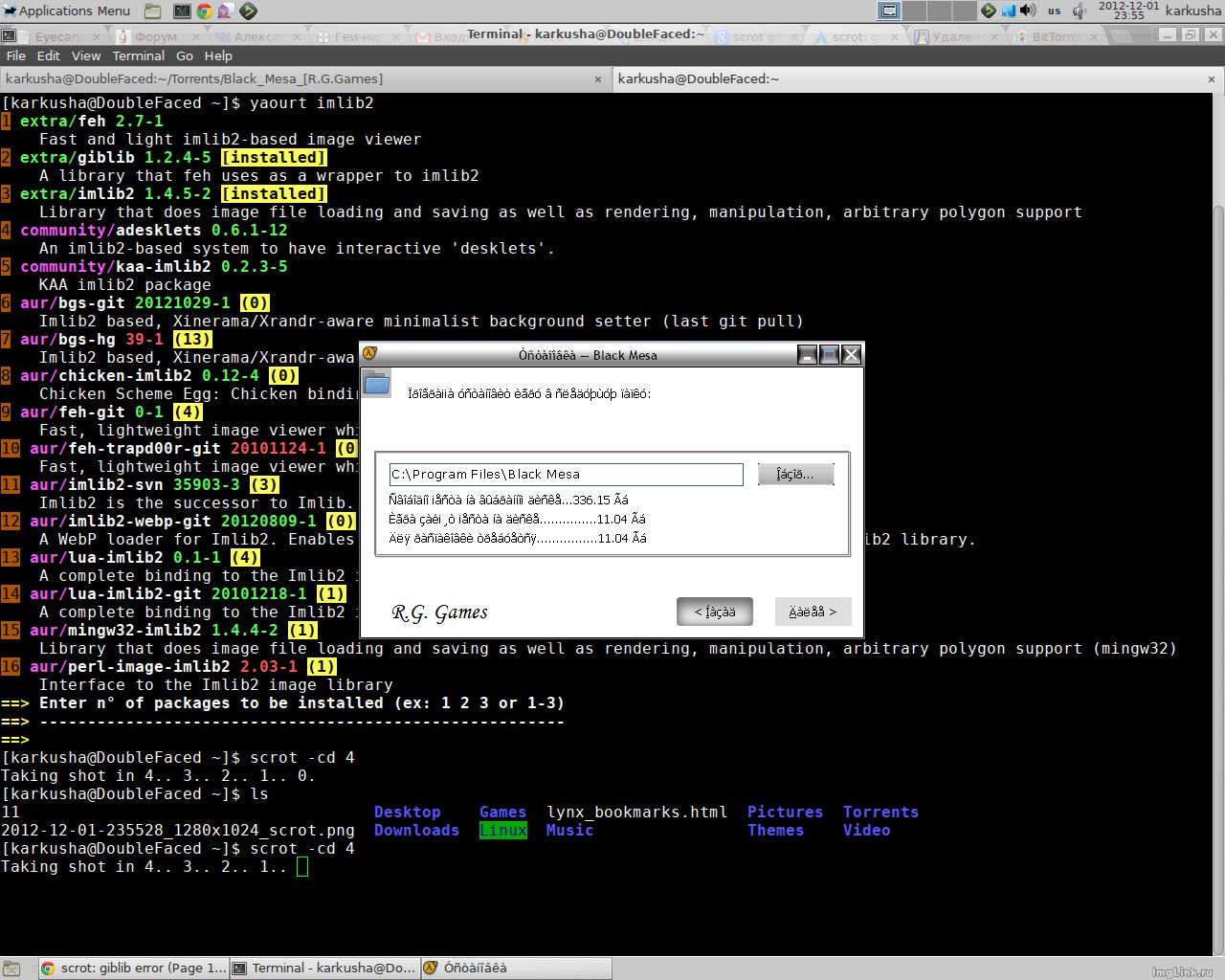
Task: Click folder icon in installer dialog
Action: tap(377, 384)
